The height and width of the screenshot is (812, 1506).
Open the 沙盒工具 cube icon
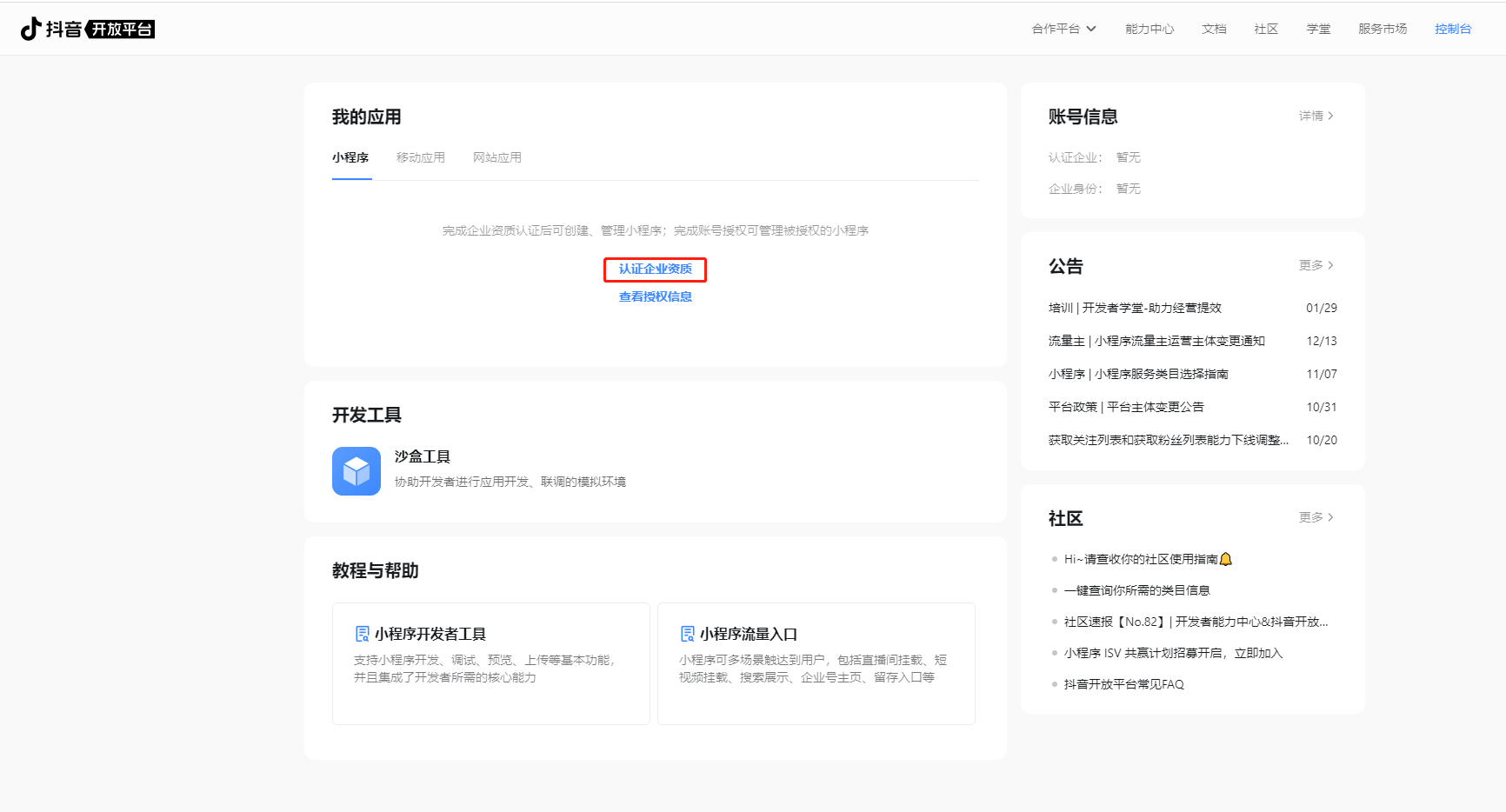coord(357,471)
